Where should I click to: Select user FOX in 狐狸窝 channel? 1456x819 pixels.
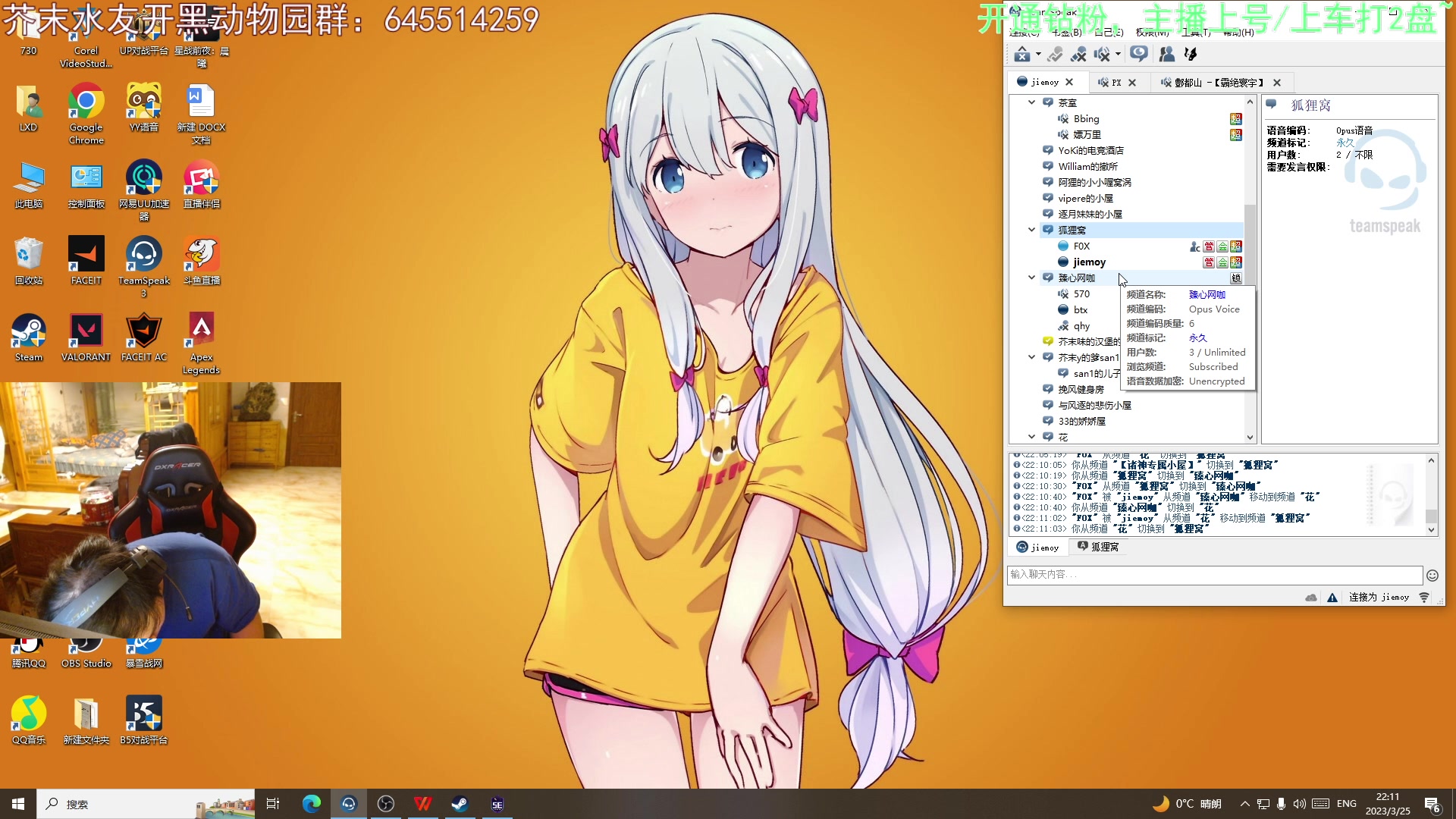click(x=1081, y=246)
